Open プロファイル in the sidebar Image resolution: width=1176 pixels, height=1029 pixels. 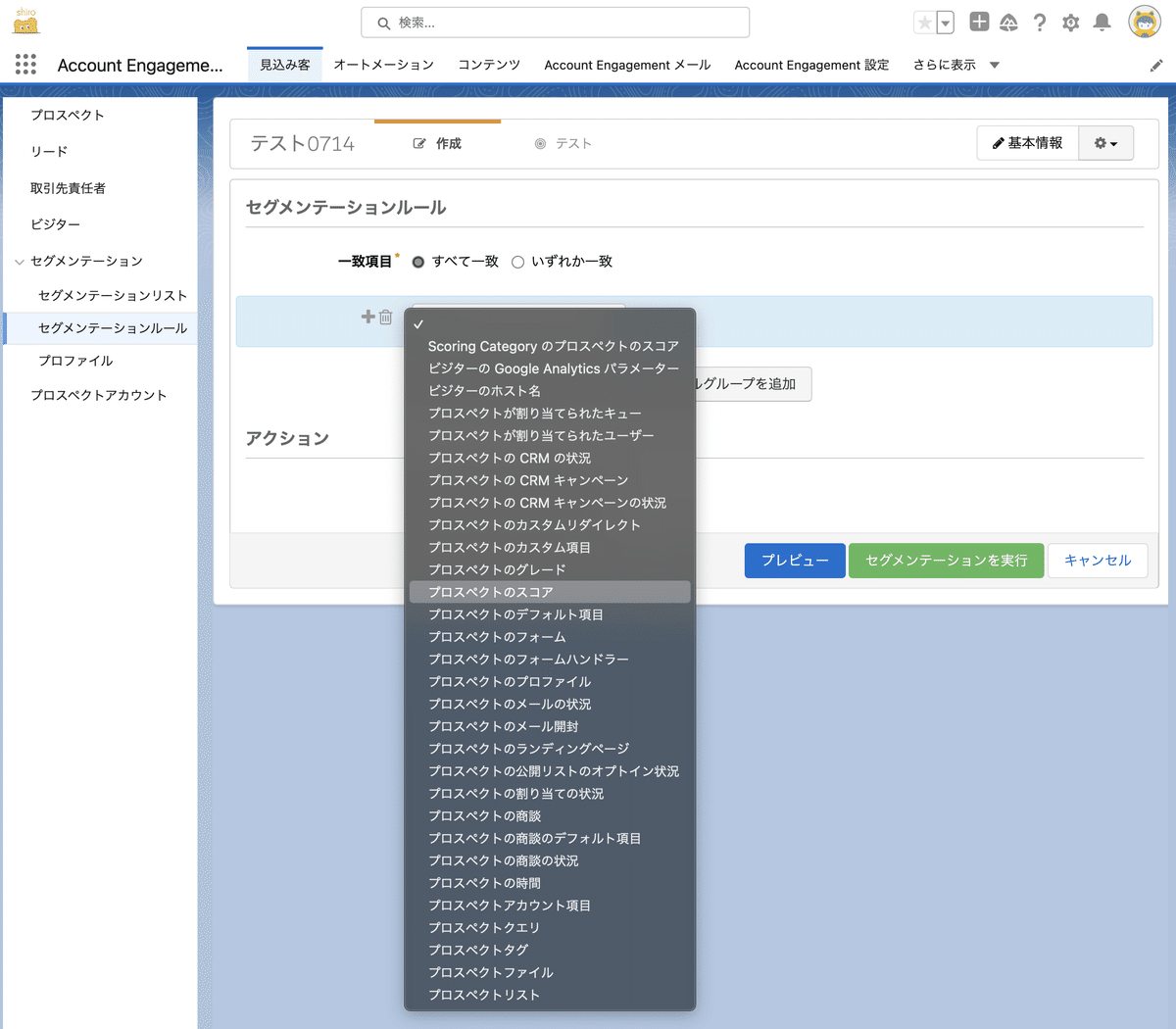[x=76, y=361]
